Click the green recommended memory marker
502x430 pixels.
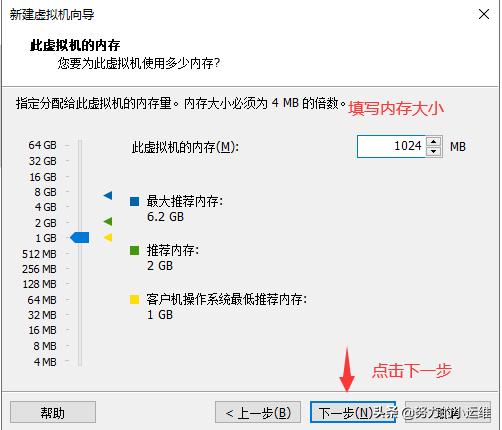108,221
